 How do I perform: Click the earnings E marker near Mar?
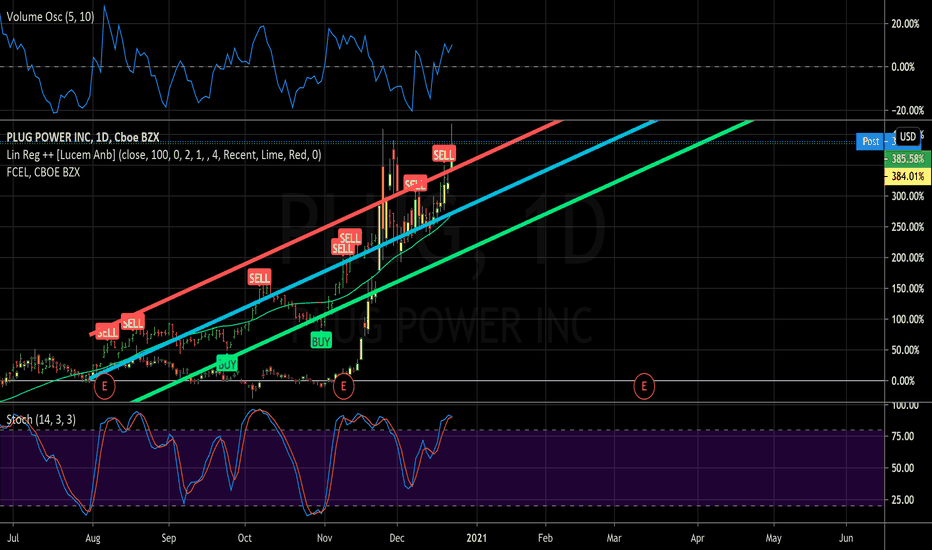[644, 386]
